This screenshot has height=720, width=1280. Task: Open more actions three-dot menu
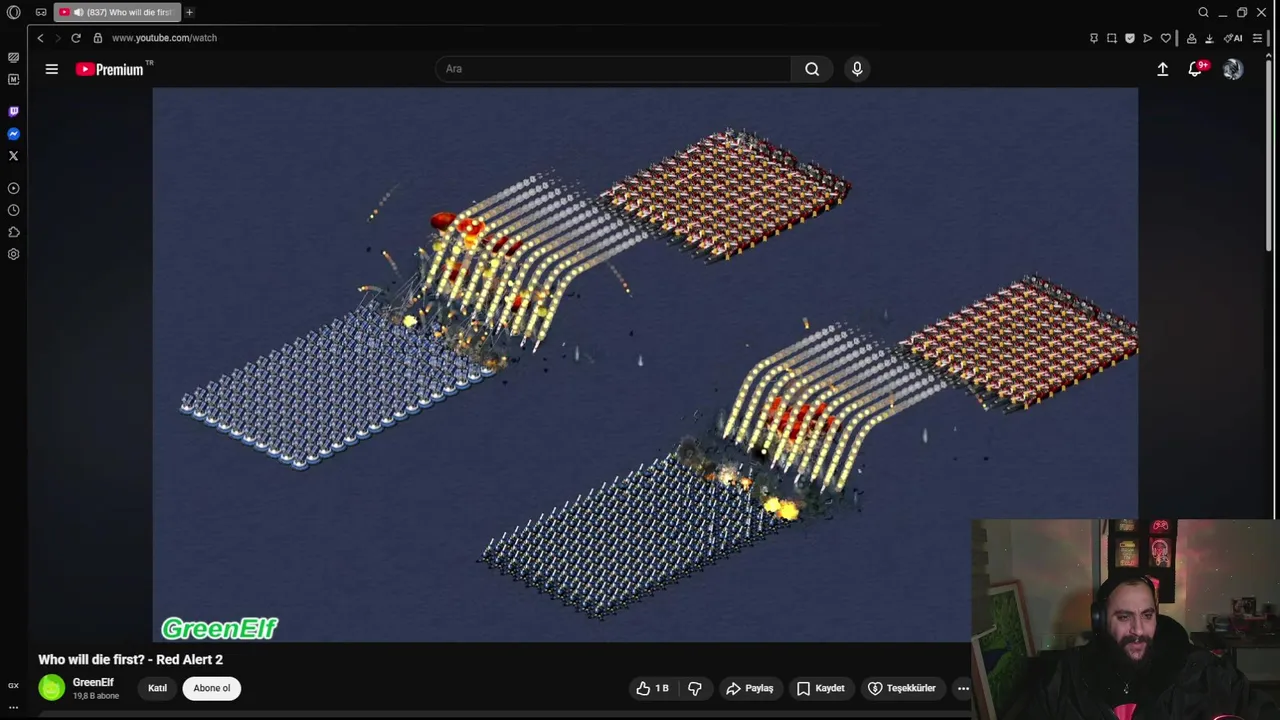963,688
